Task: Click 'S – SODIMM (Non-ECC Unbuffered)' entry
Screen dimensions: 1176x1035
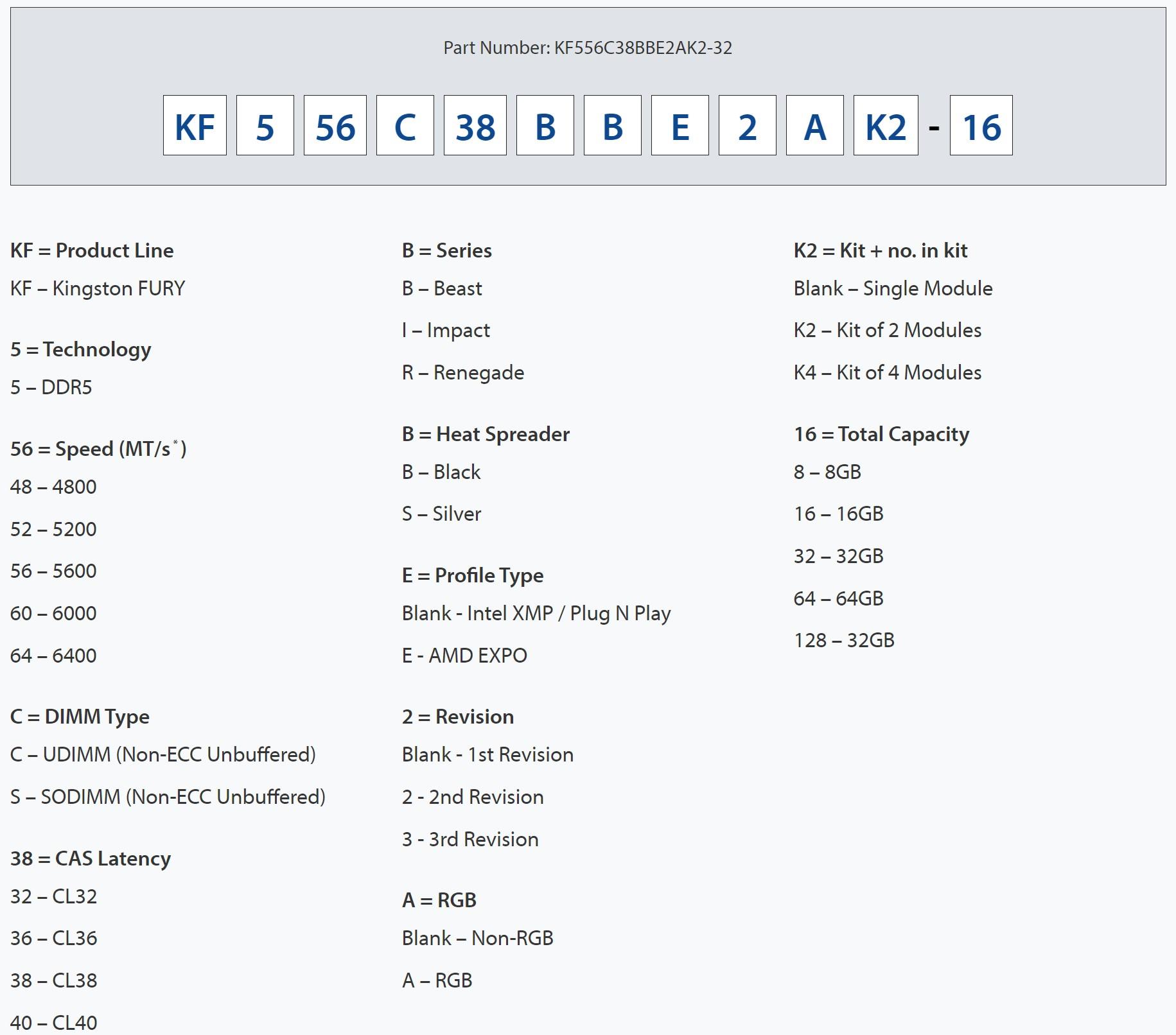Action: (168, 797)
